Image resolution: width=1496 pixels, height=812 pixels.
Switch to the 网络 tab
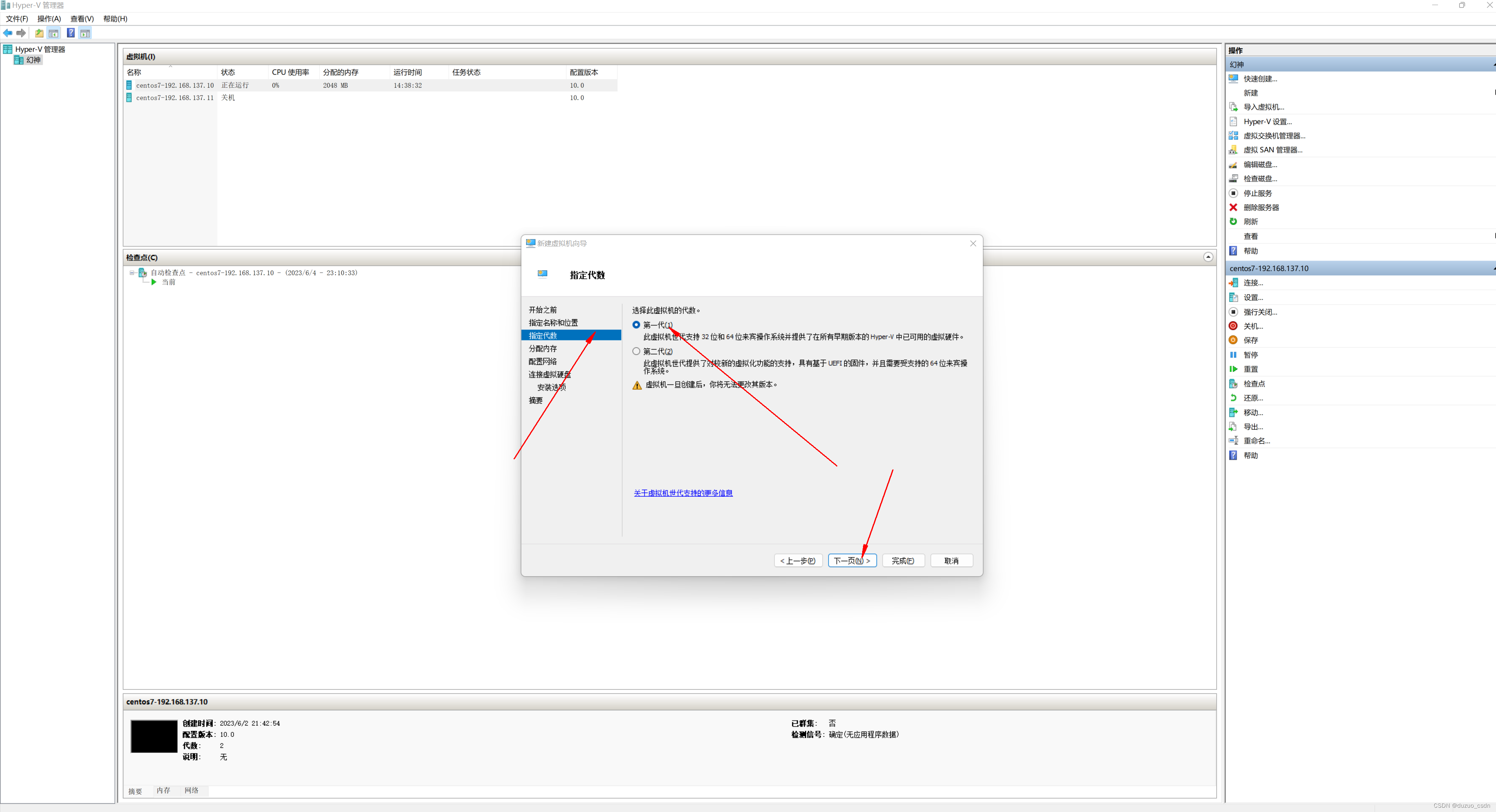(192, 790)
